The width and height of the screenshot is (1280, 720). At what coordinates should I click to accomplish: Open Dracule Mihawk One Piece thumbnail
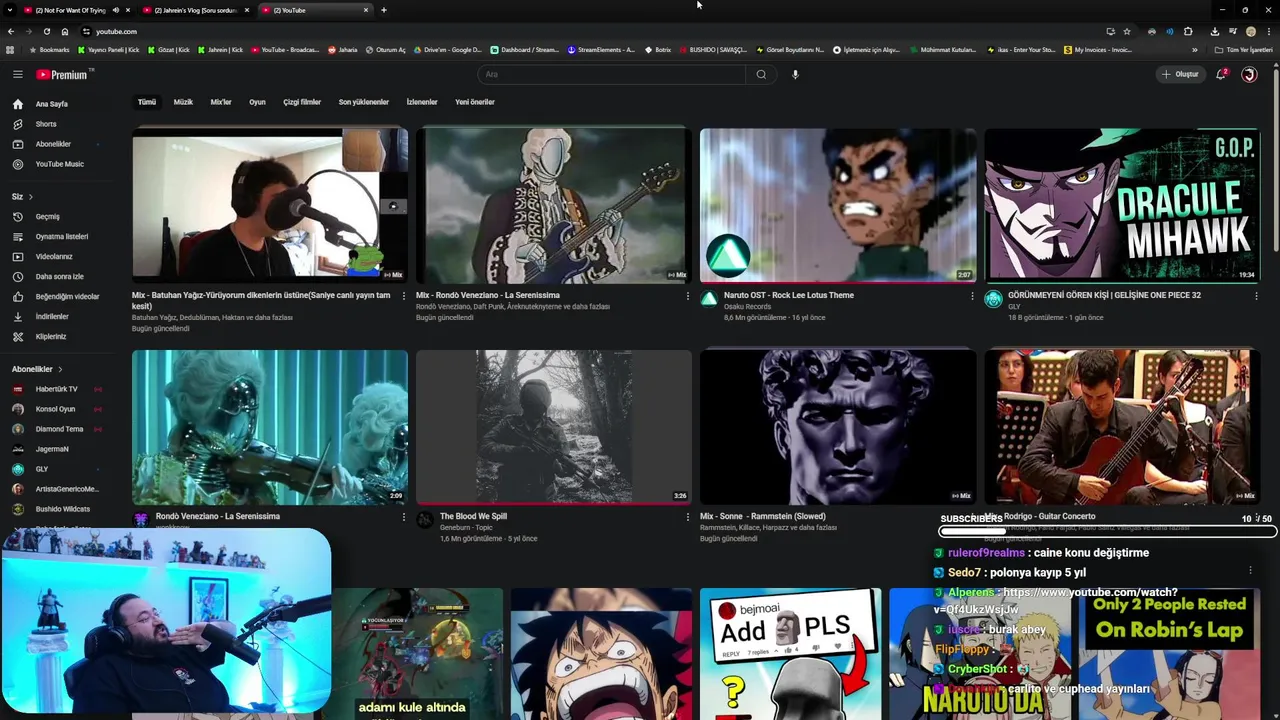[x=1122, y=205]
